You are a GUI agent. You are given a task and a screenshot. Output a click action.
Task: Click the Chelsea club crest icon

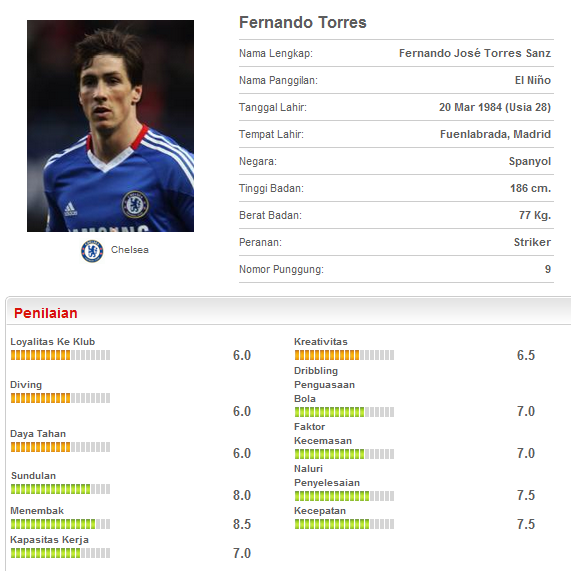[x=92, y=251]
